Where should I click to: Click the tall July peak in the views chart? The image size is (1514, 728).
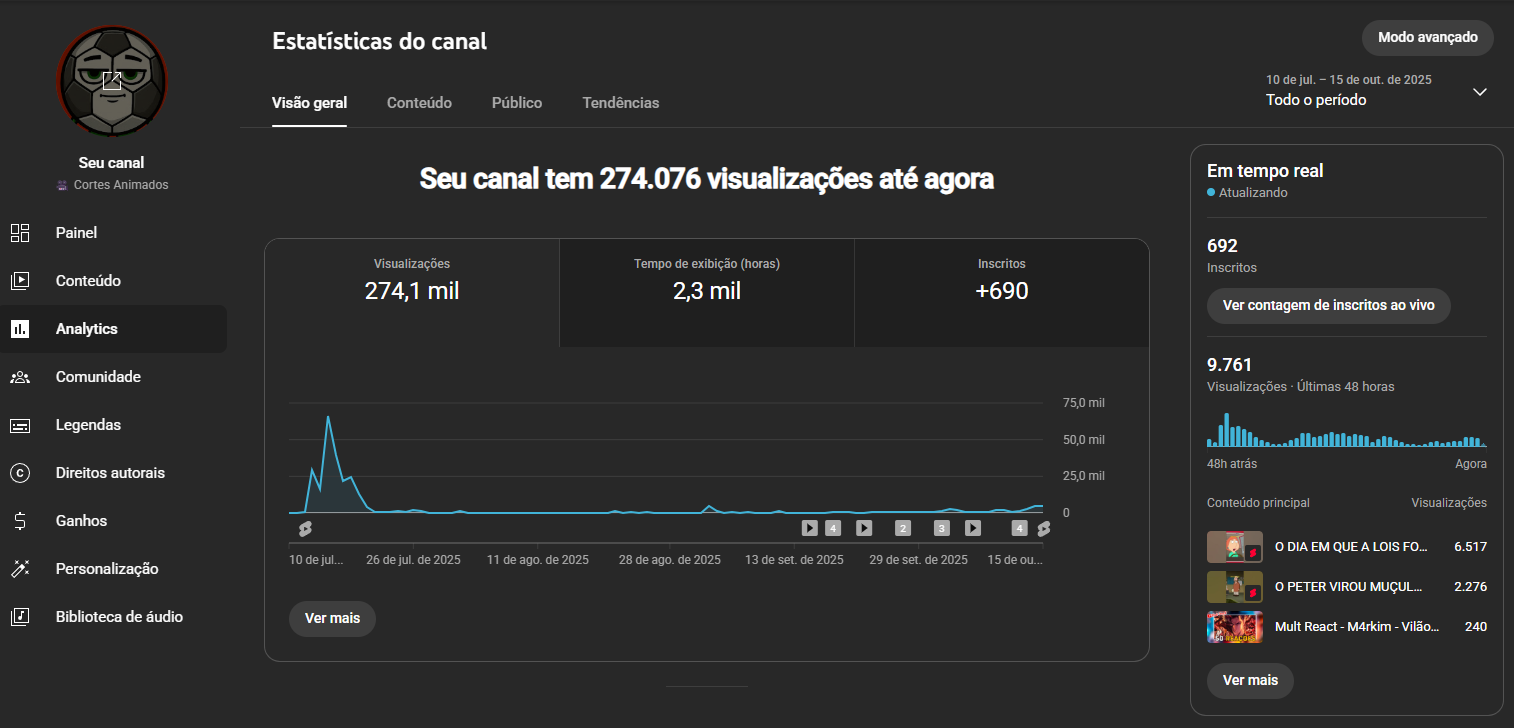tap(328, 418)
